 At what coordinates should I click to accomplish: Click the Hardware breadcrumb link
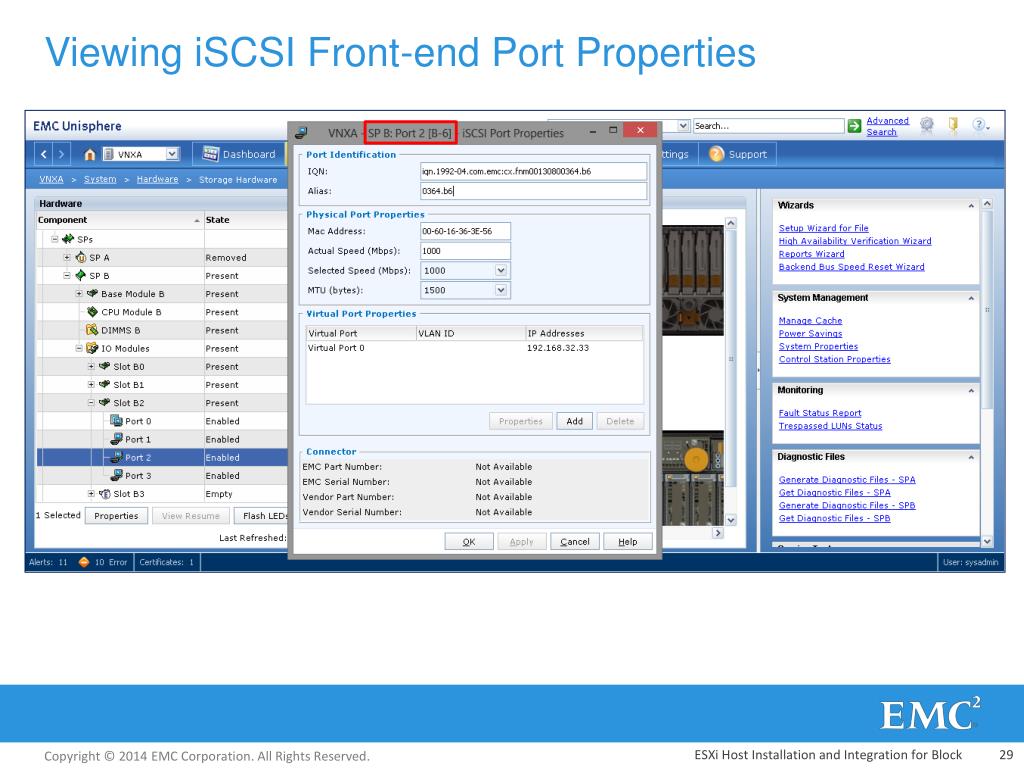tap(157, 179)
